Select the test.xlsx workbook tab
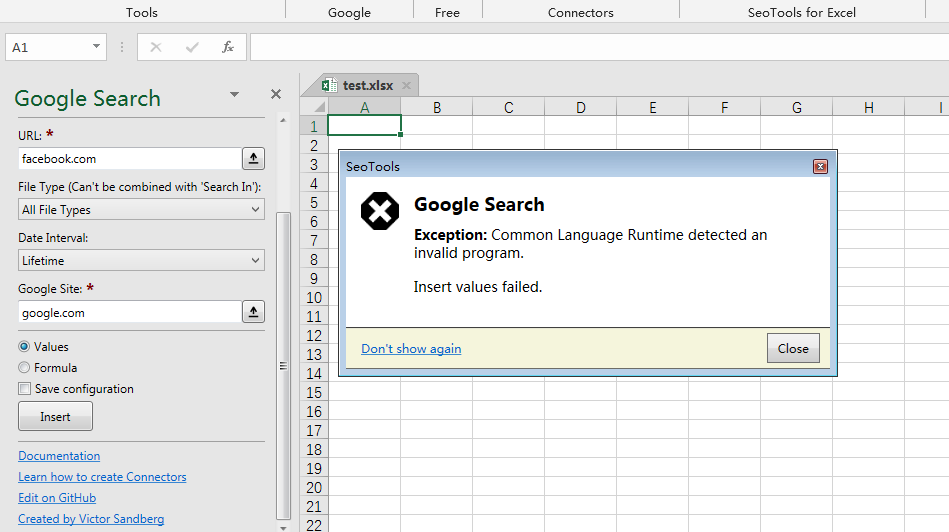Viewport: 949px width, 532px height. 368,85
